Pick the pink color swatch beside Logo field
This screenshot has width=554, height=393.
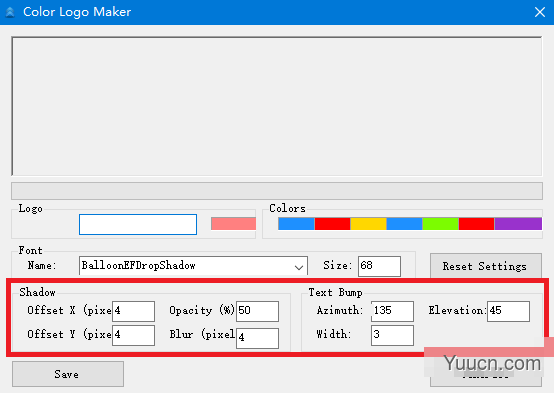(233, 224)
